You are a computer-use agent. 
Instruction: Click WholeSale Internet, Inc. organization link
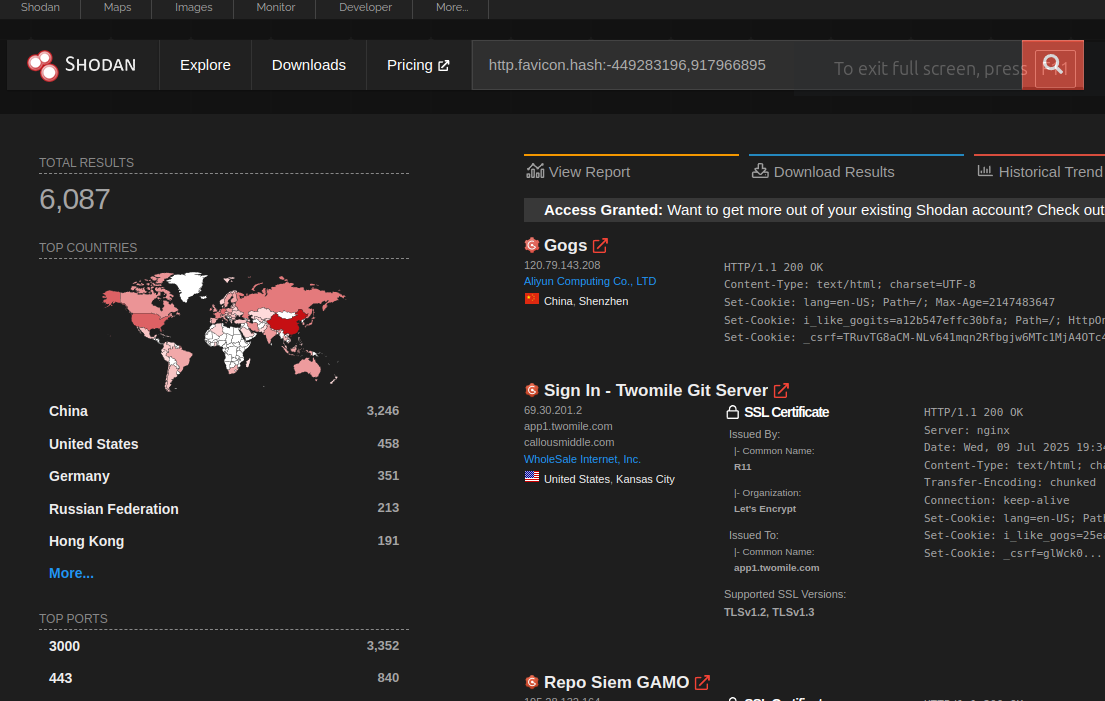coord(582,459)
